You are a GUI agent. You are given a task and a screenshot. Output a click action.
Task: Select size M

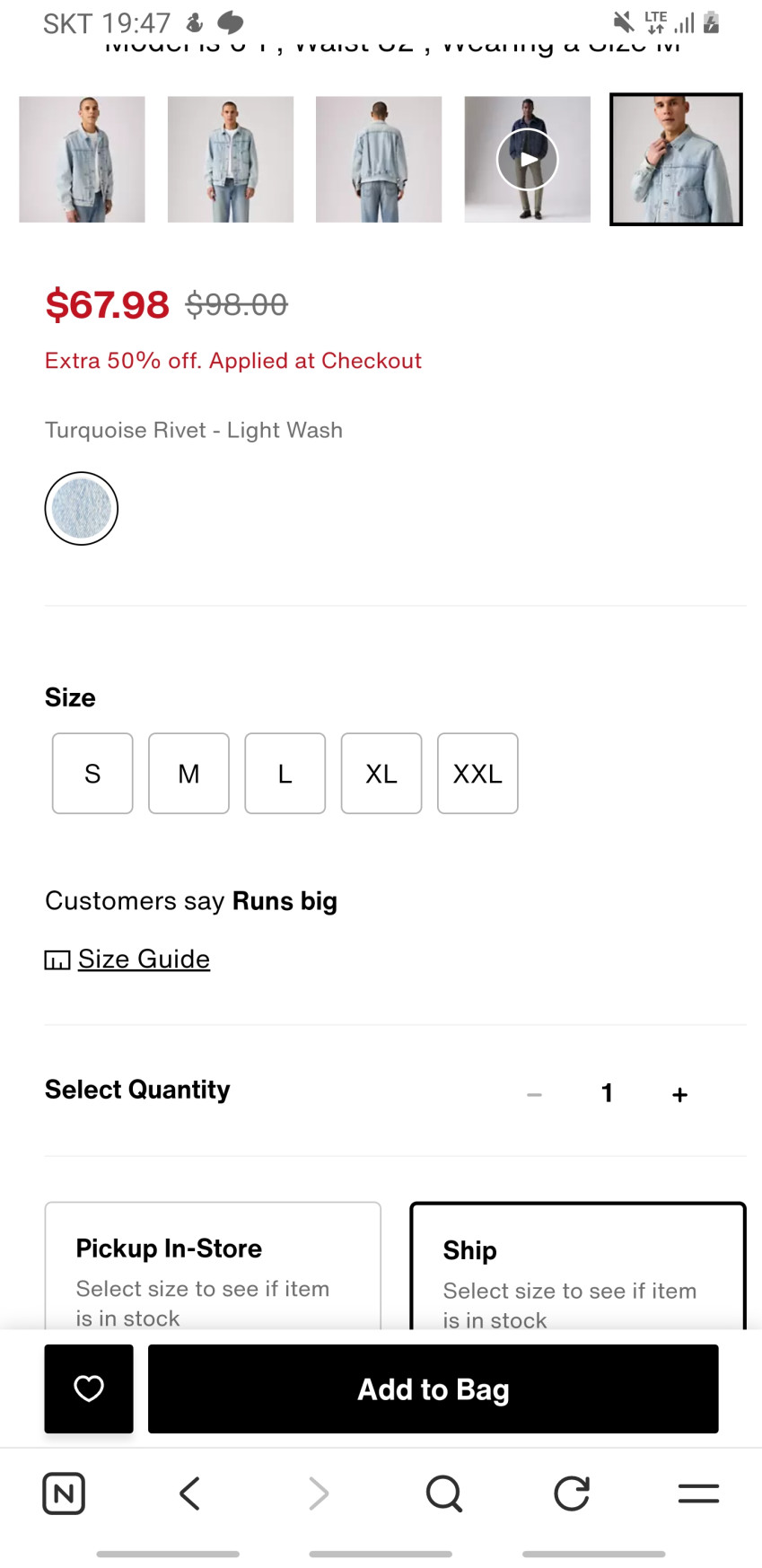click(188, 774)
